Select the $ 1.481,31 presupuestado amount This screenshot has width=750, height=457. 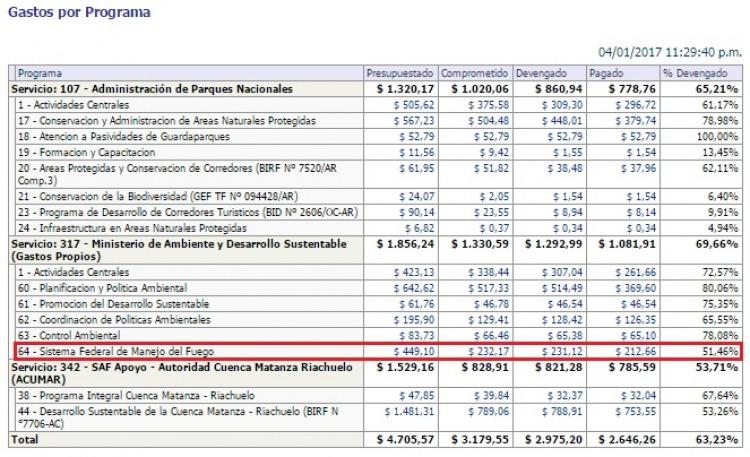(x=409, y=412)
